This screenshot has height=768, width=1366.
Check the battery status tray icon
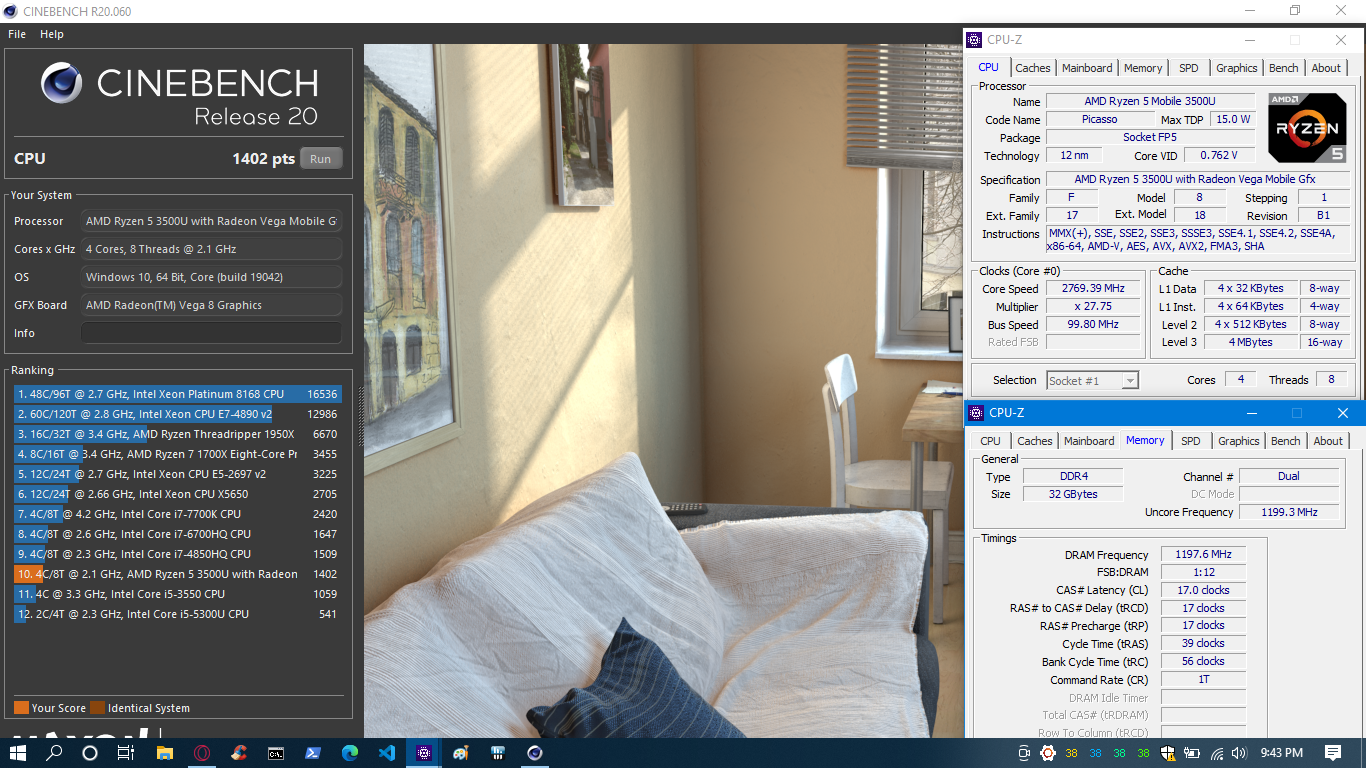(1192, 753)
